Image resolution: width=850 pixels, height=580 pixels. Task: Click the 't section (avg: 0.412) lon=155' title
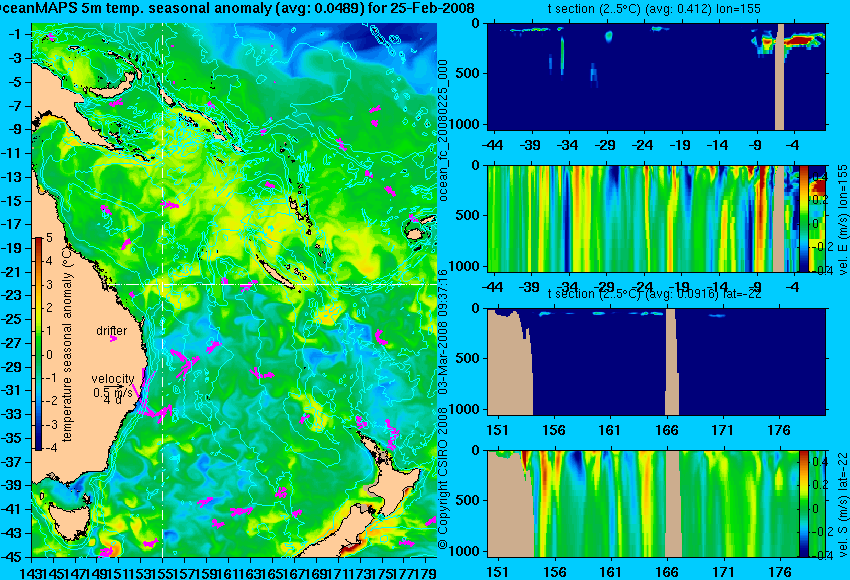(x=654, y=9)
